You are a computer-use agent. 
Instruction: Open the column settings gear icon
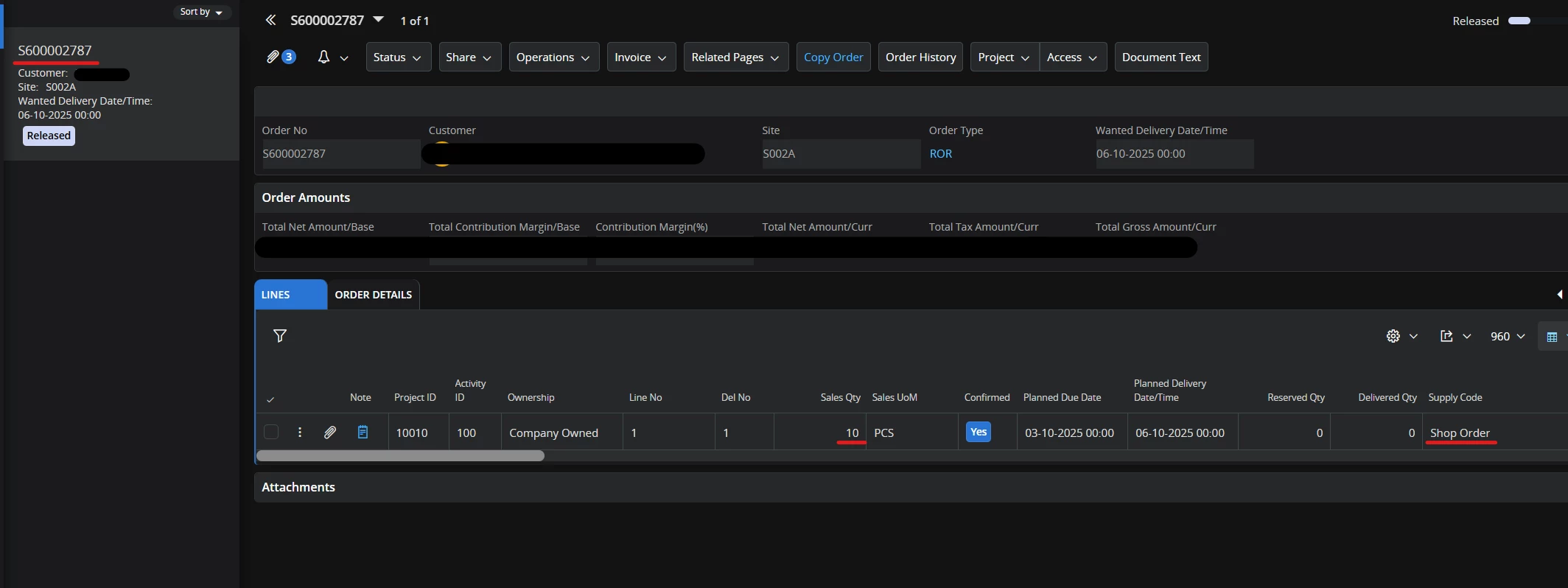[1393, 336]
